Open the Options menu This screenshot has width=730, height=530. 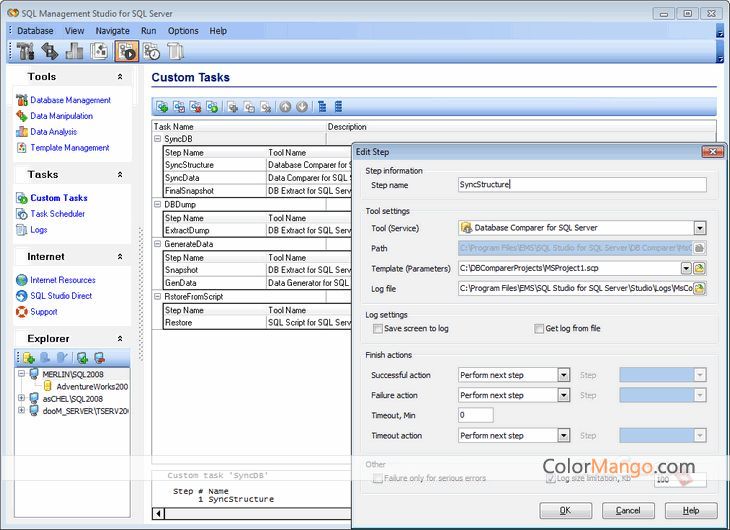click(x=183, y=31)
